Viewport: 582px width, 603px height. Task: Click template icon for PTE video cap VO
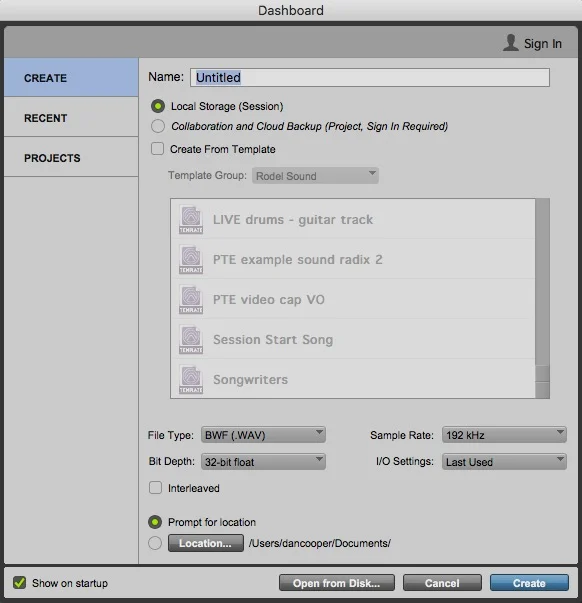[x=191, y=300]
